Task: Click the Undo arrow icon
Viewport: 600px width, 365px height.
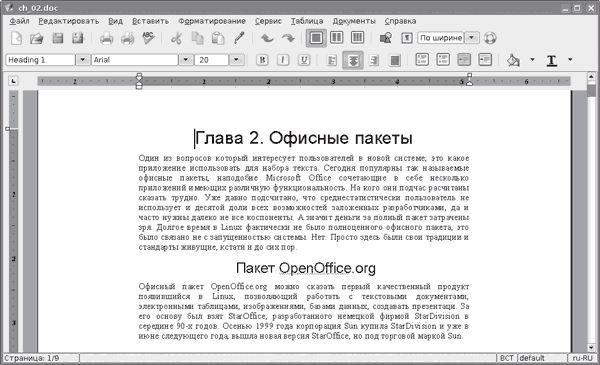Action: click(x=267, y=38)
